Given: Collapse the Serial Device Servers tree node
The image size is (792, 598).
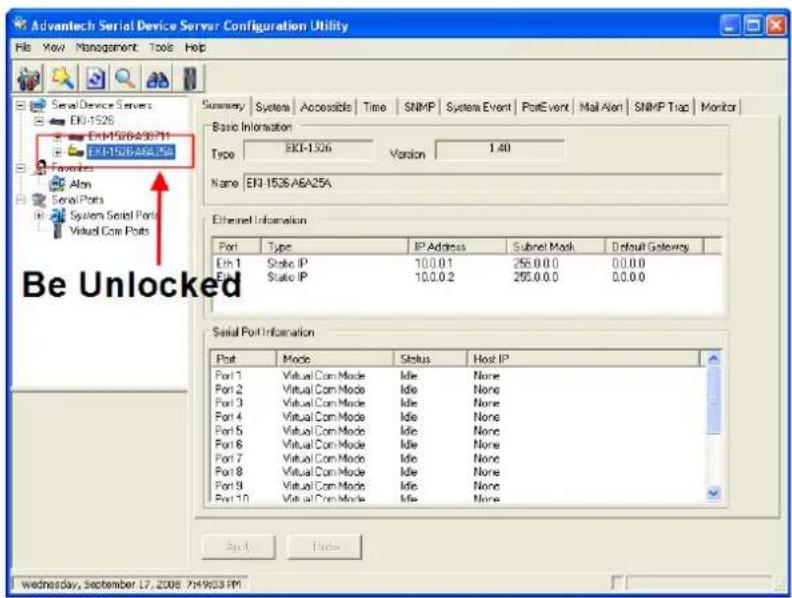Looking at the screenshot, I should point(21,106).
